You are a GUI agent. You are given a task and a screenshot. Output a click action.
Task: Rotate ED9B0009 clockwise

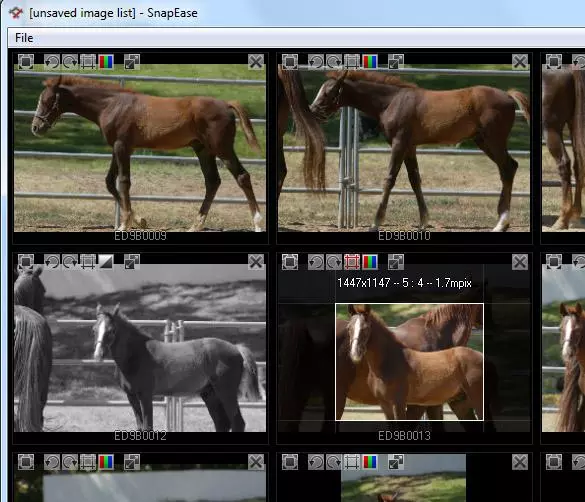pyautogui.click(x=70, y=62)
